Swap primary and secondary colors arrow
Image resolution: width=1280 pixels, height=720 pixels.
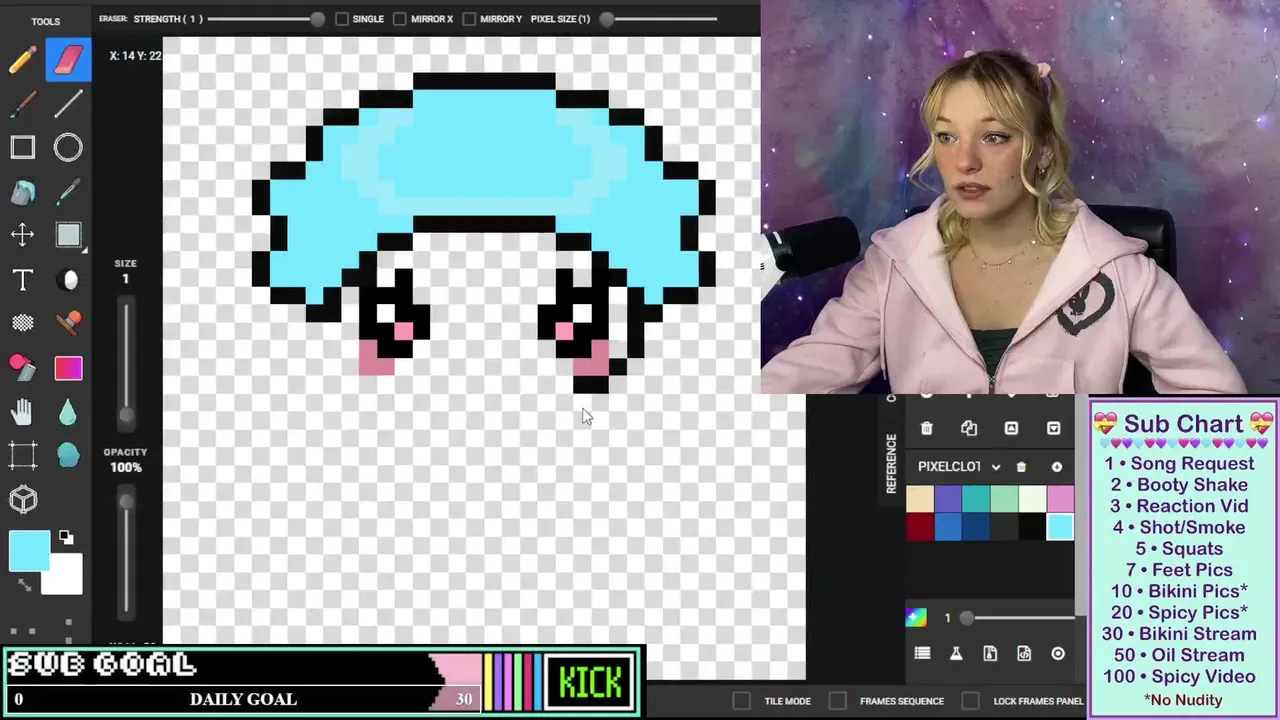(24, 585)
